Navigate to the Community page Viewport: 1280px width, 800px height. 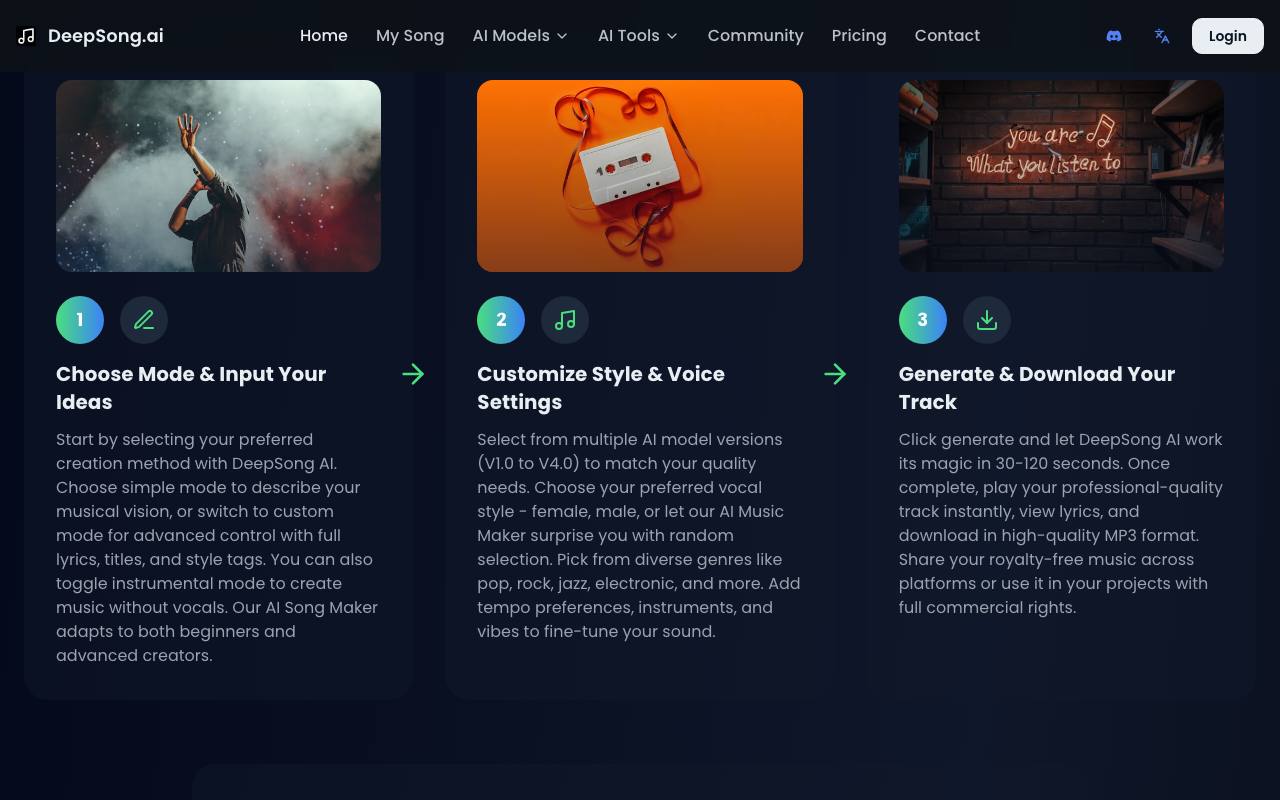[755, 36]
